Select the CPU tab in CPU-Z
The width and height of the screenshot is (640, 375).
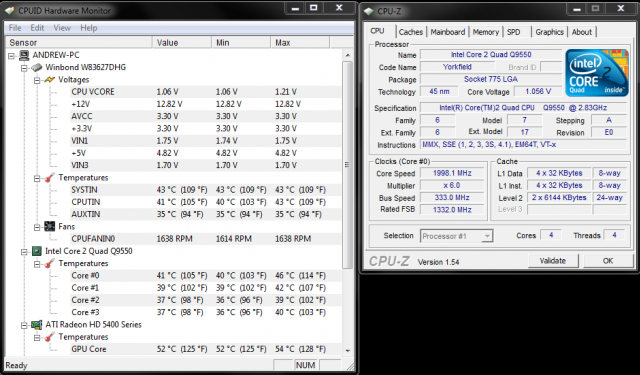(378, 31)
